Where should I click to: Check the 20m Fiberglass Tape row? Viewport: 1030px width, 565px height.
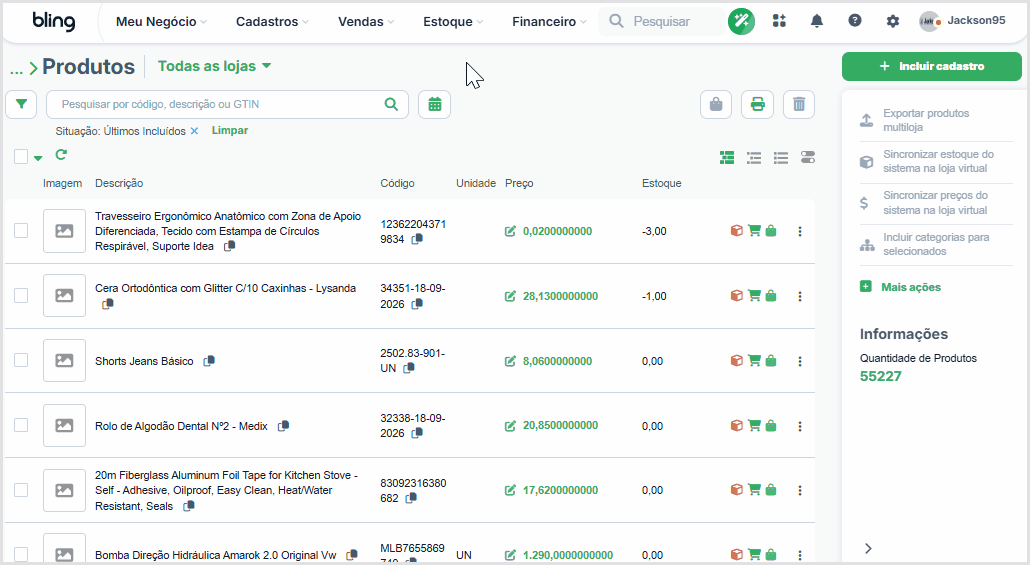point(21,490)
